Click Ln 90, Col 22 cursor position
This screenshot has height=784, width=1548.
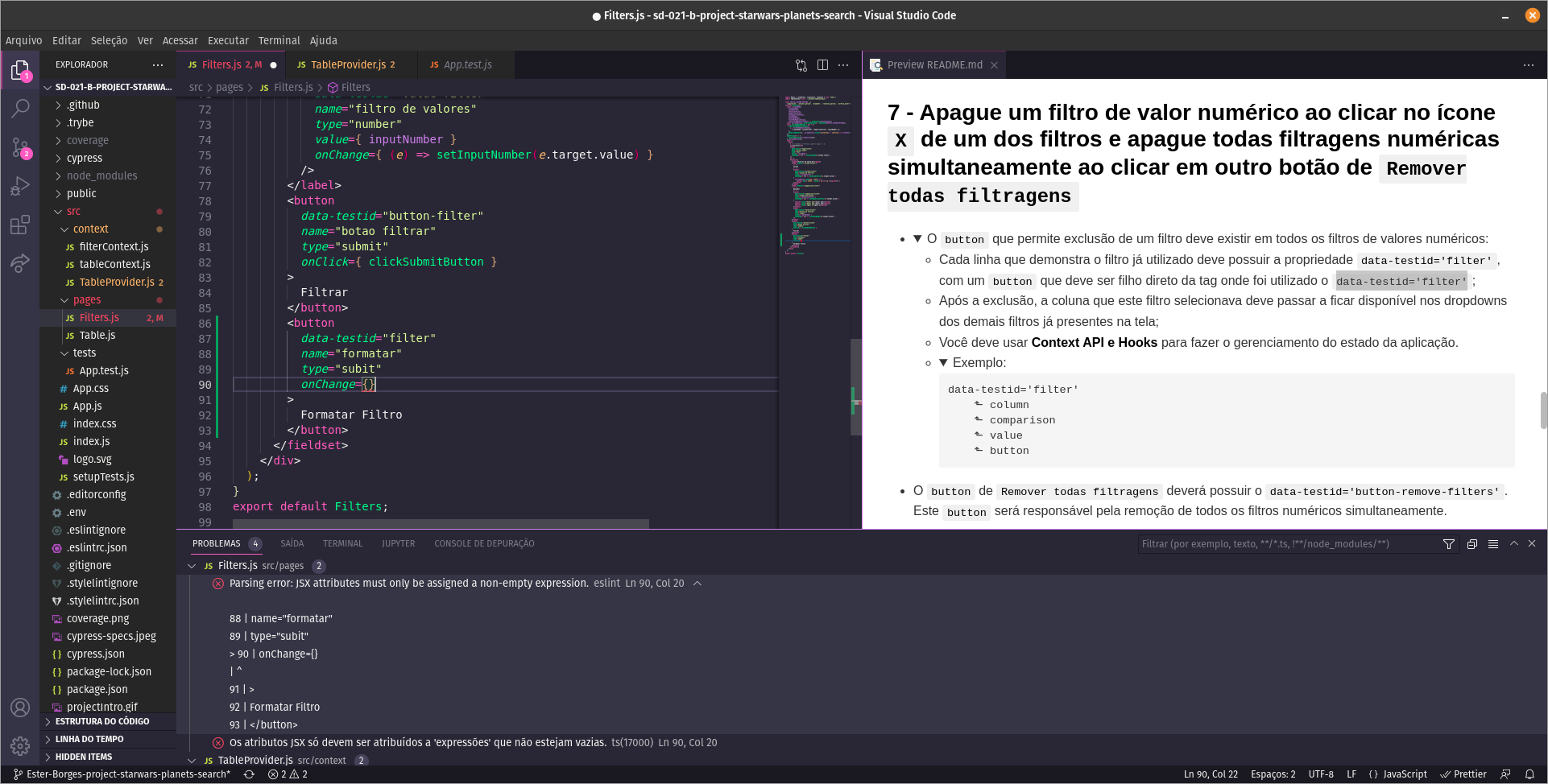pyautogui.click(x=1211, y=774)
